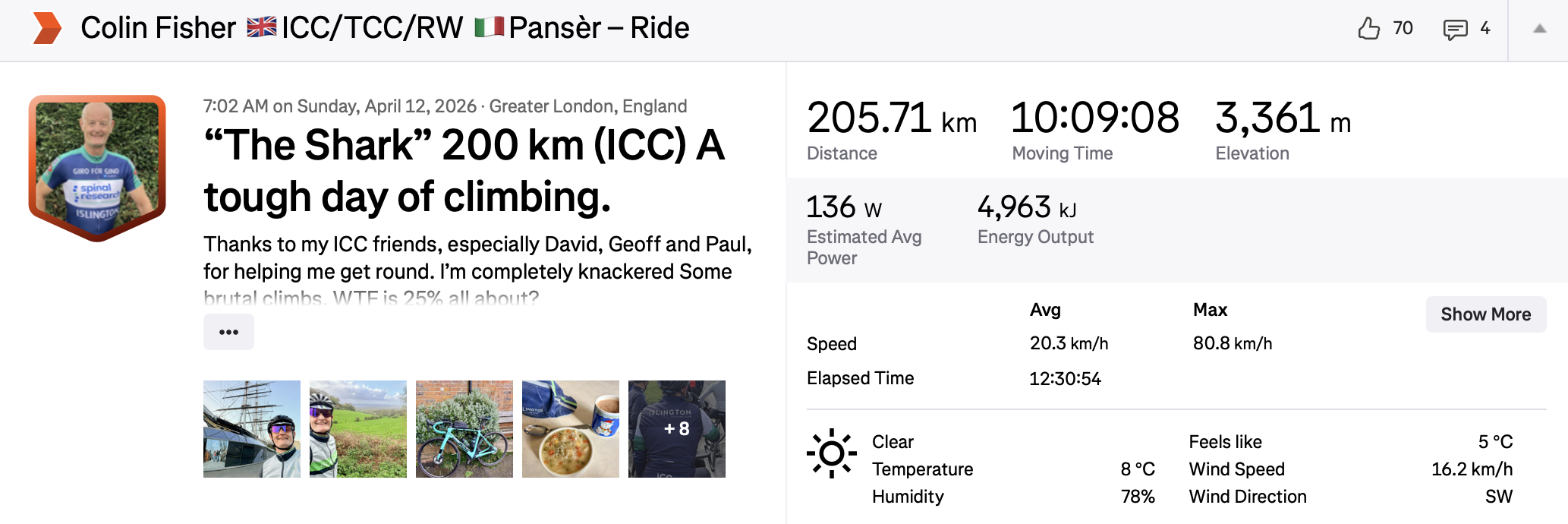
Task: Open the teal bicycle photo thumbnail
Action: pyautogui.click(x=464, y=429)
